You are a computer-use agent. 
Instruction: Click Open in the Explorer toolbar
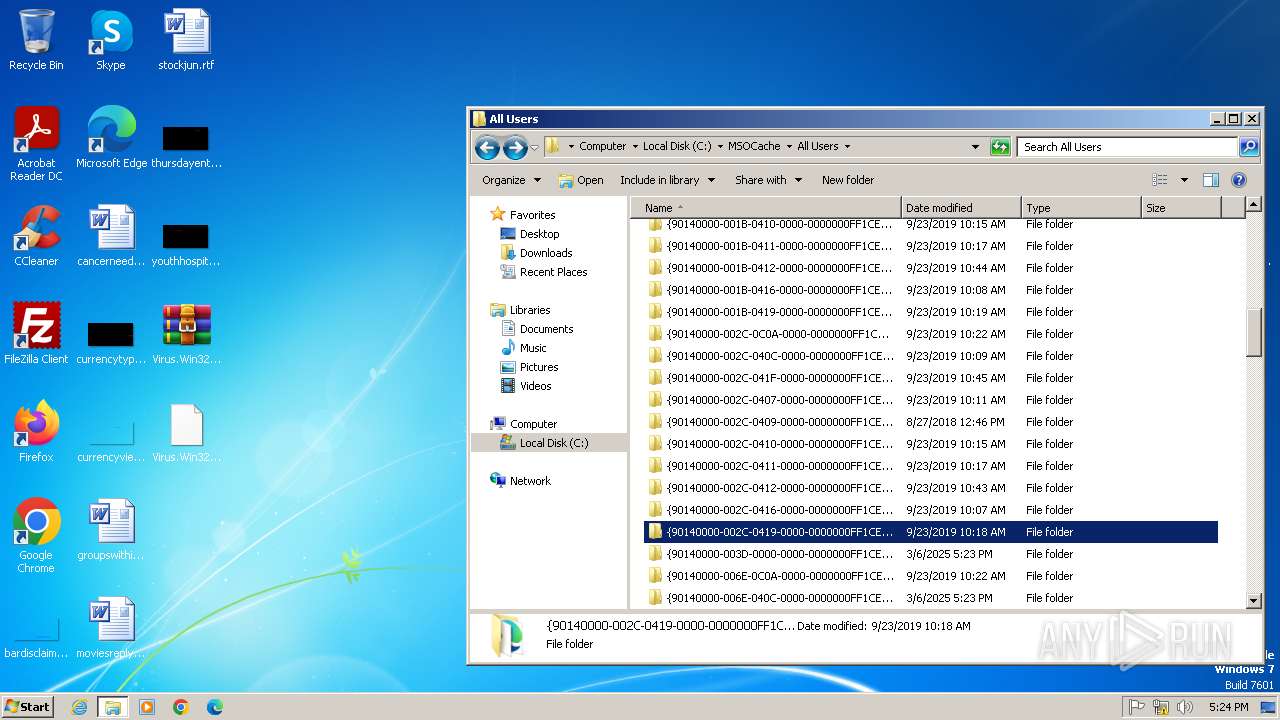coord(581,180)
